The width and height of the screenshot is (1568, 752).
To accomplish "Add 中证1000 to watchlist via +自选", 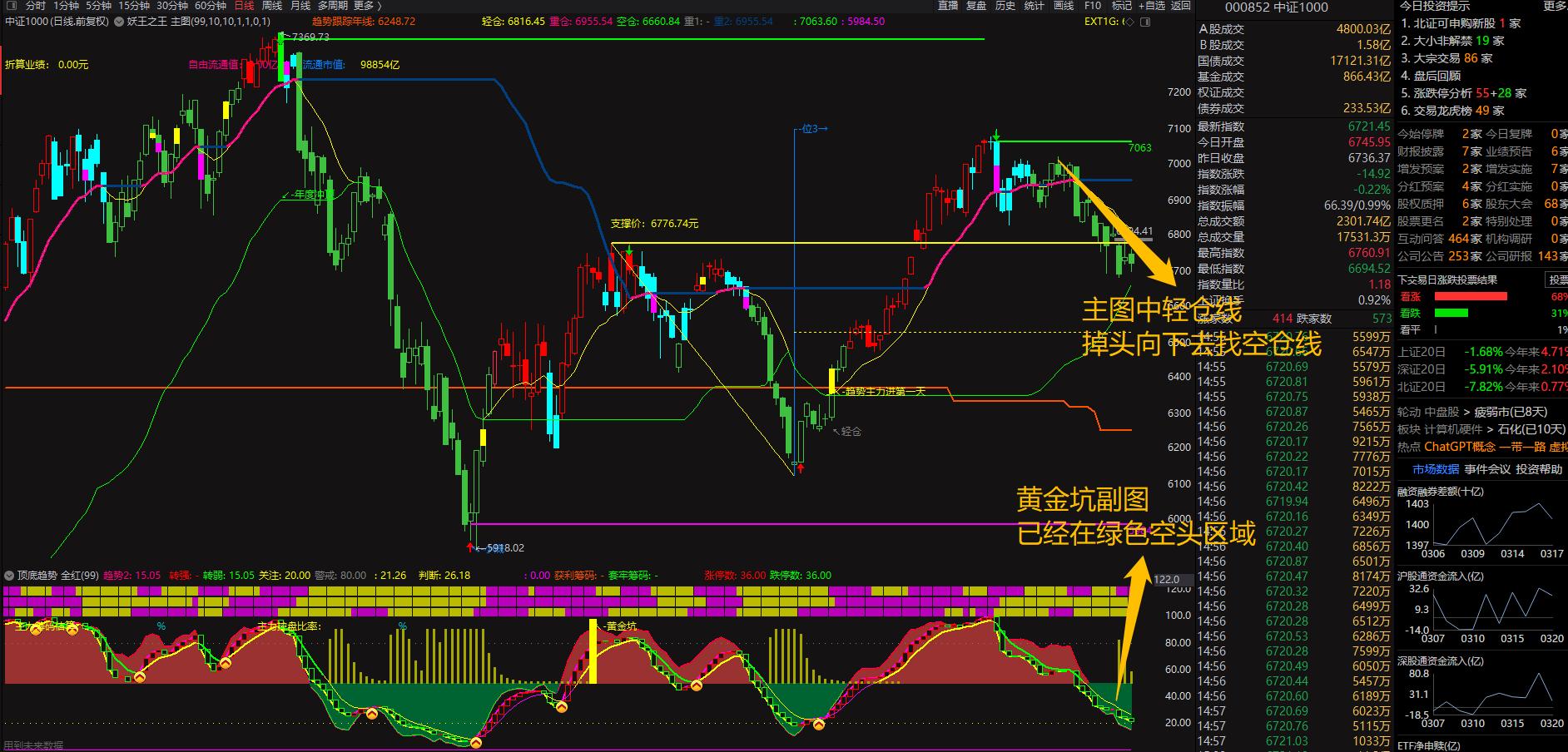I will click(1152, 6).
